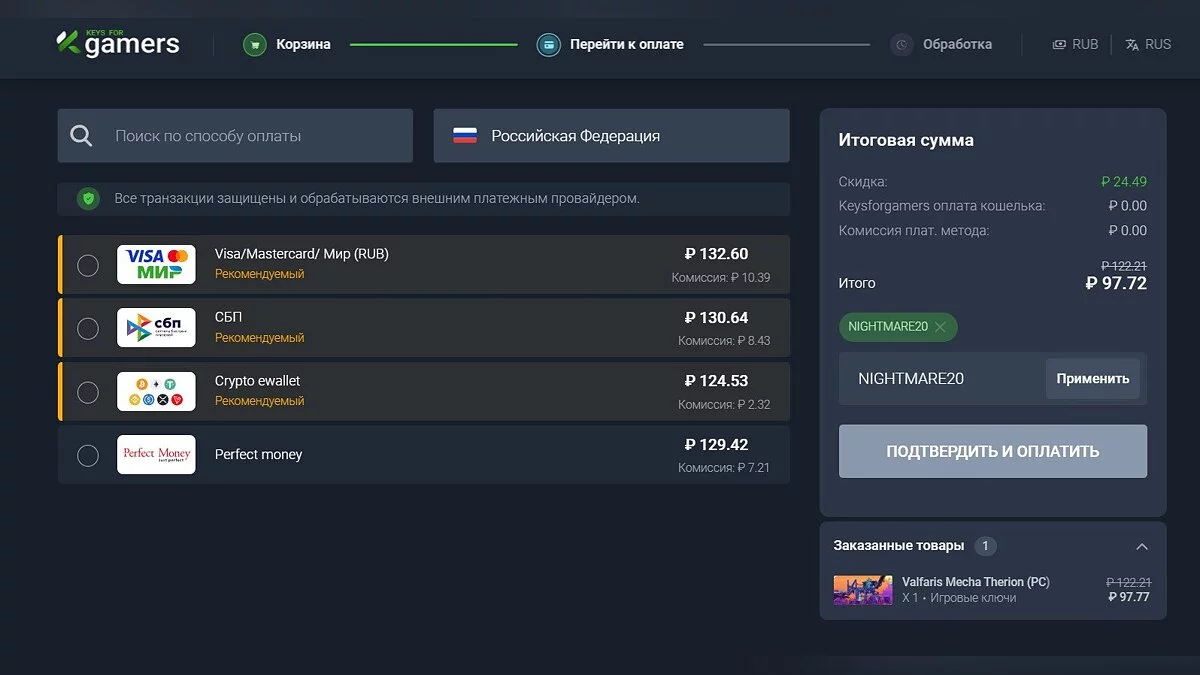The height and width of the screenshot is (675, 1200).
Task: Remove the NIGHTMARE20 promo code tag
Action: 940,327
